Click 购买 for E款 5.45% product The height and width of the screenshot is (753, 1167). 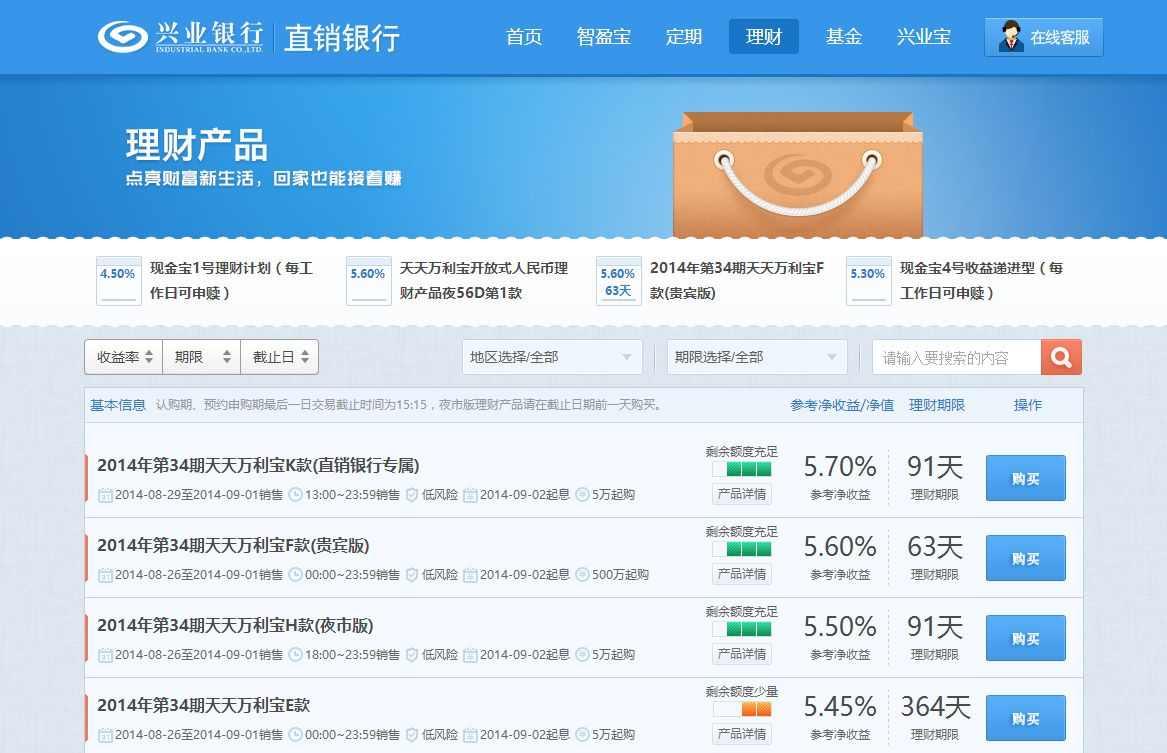(1026, 718)
